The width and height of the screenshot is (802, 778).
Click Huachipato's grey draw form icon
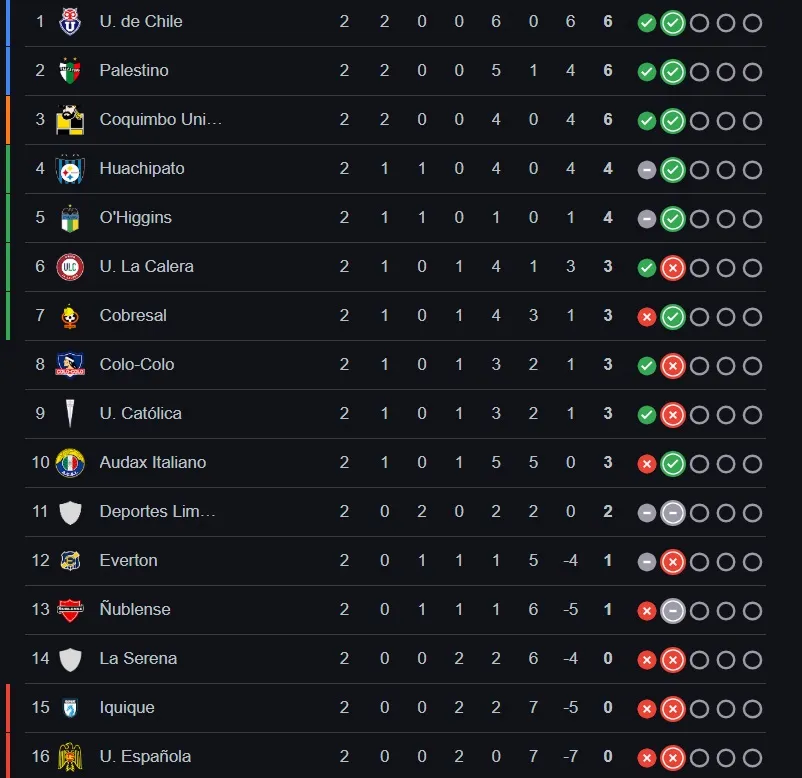point(647,170)
